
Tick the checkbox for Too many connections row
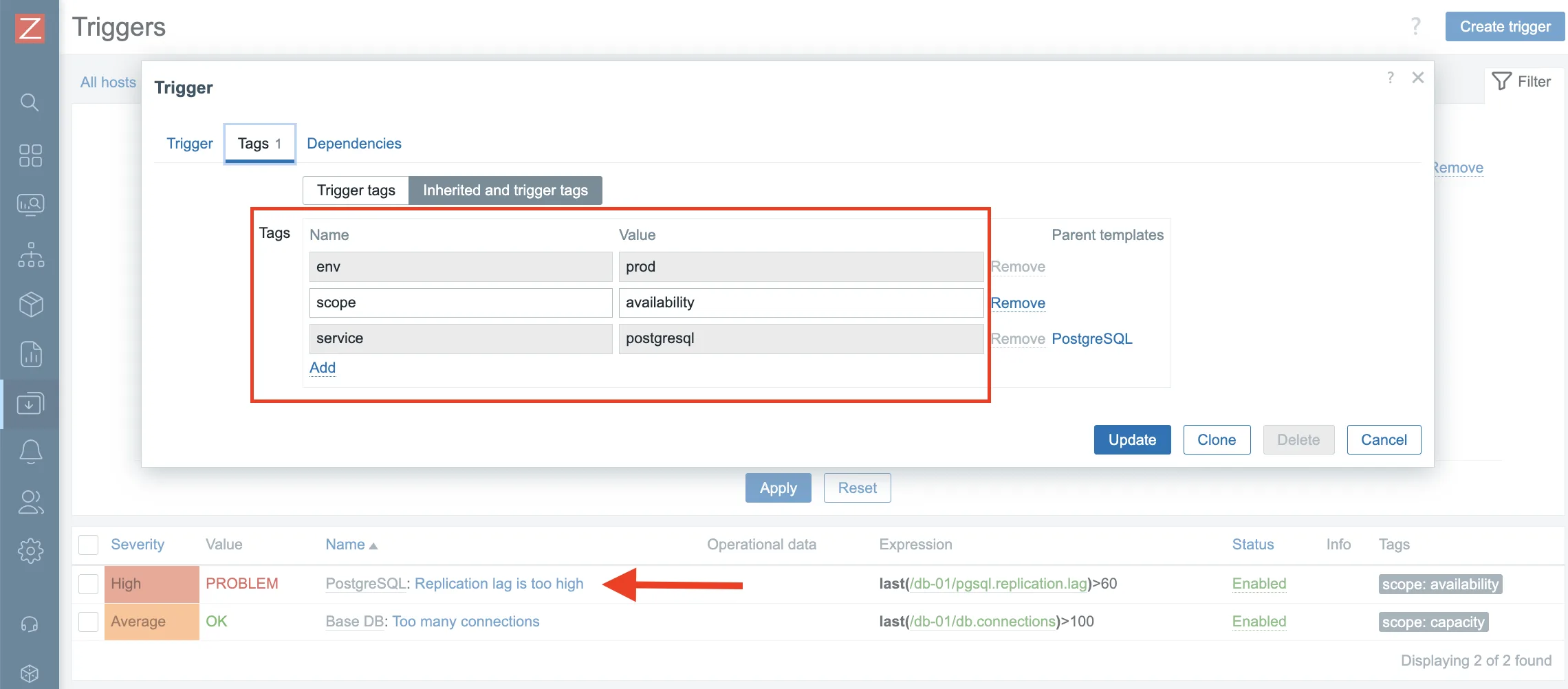[x=88, y=622]
